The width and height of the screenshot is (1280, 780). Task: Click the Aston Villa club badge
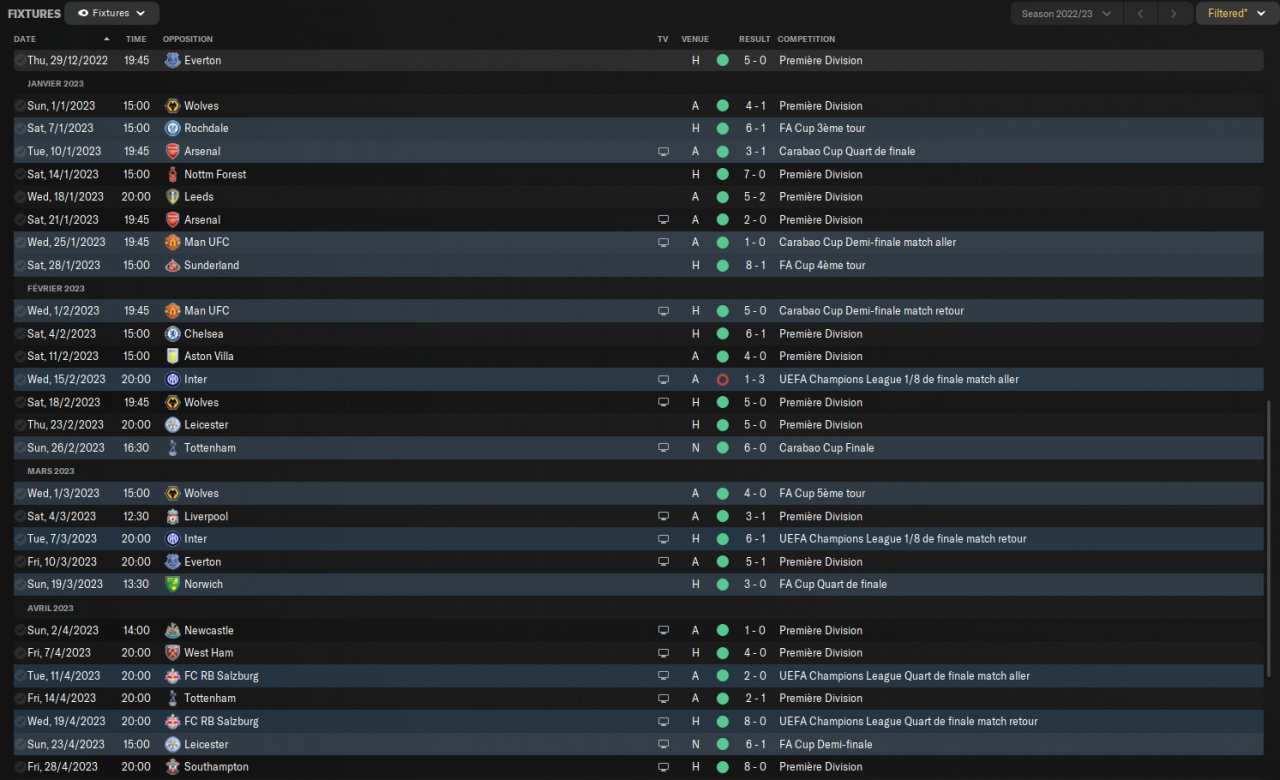pyautogui.click(x=172, y=356)
